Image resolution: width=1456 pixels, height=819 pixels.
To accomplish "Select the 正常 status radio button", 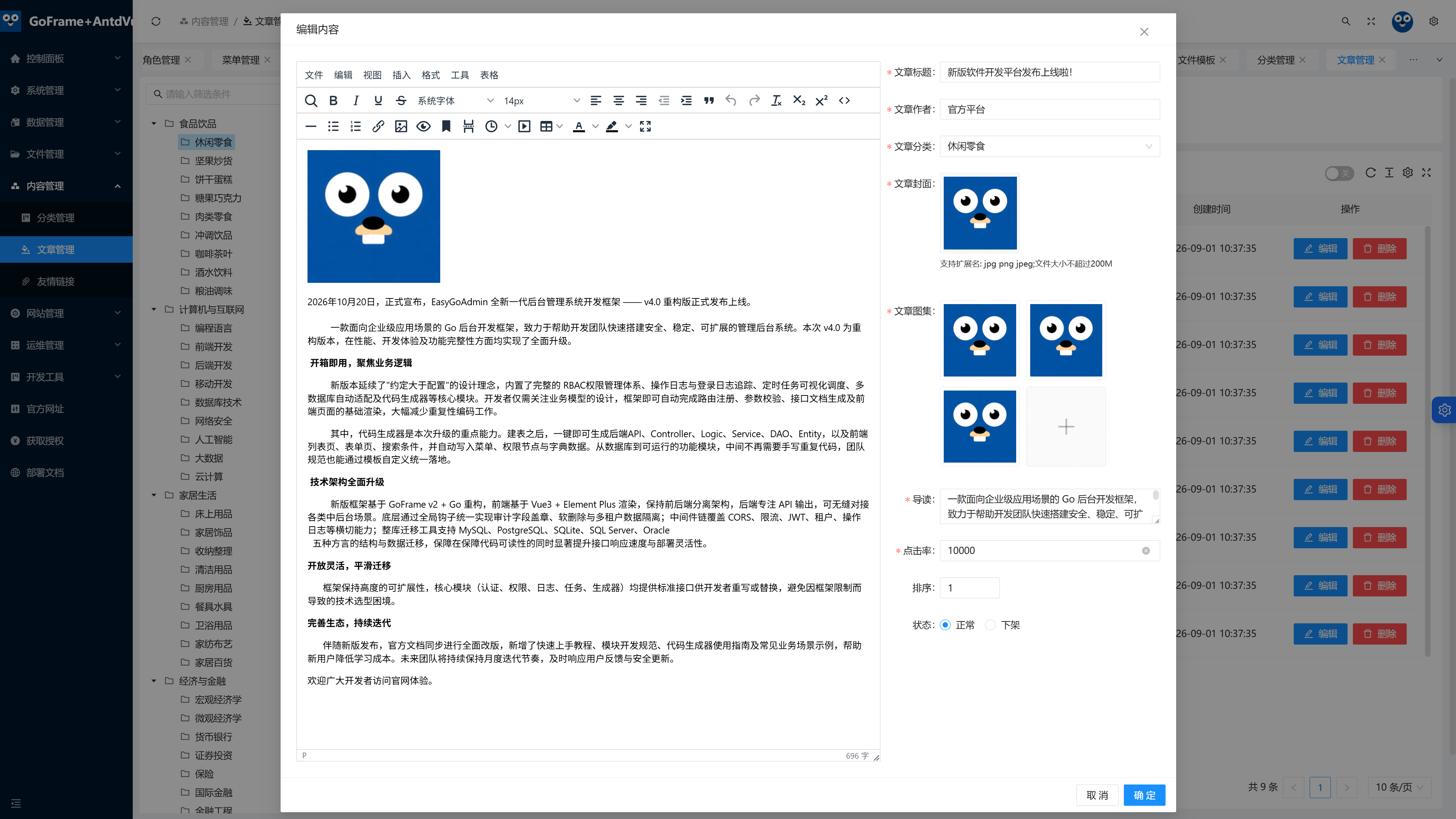I will [x=945, y=624].
